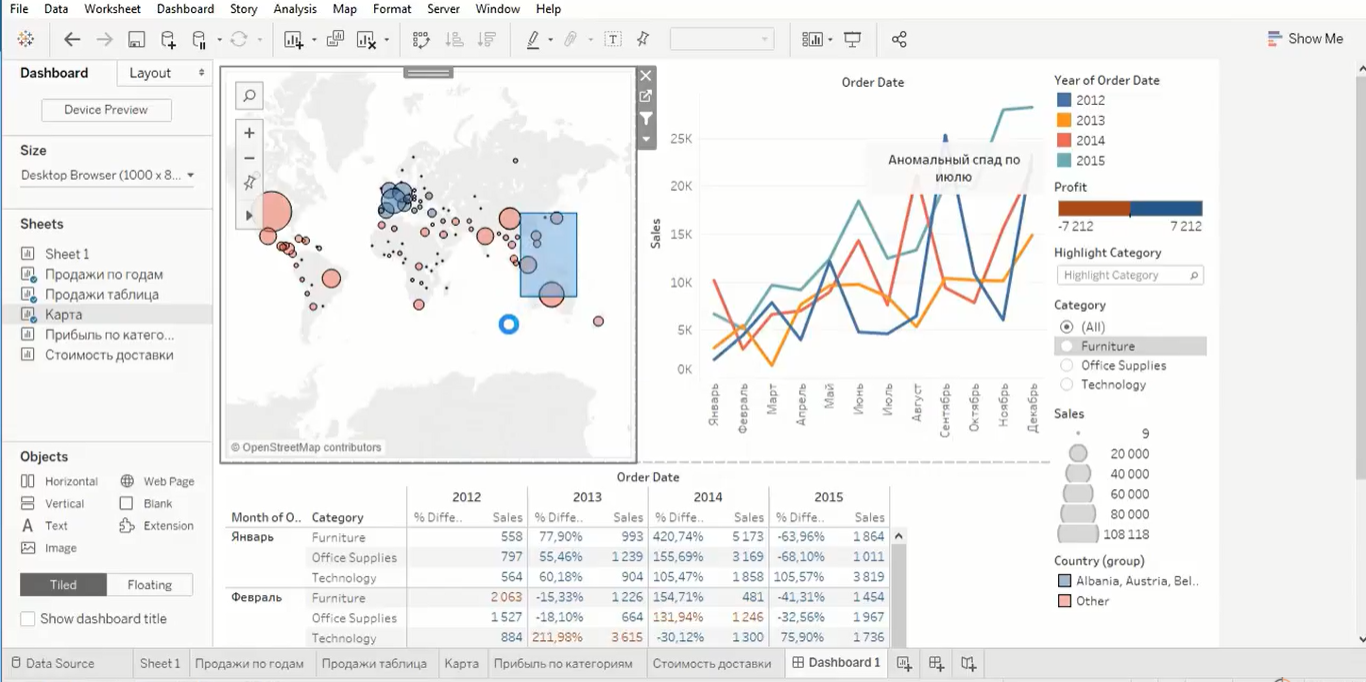Viewport: 1366px width, 682px height.
Task: Click the Duplicate sheet toolbar icon
Action: (x=335, y=39)
